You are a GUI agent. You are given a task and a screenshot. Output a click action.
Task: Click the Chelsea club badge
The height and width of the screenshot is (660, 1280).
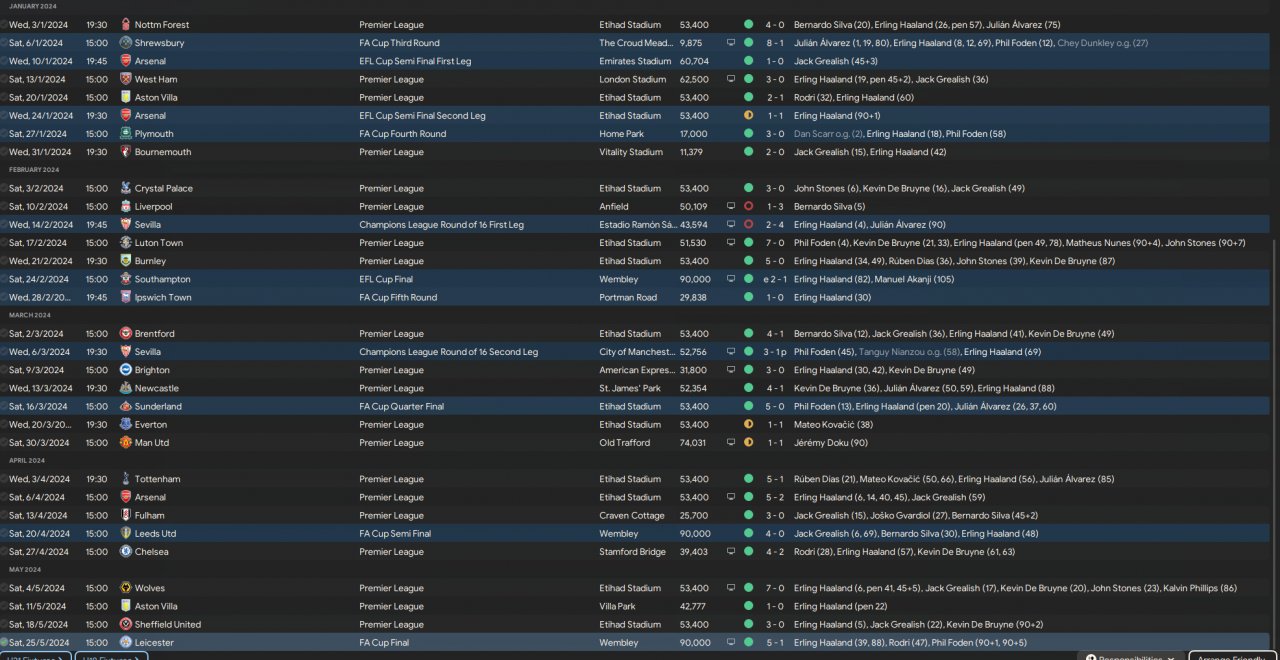(x=125, y=552)
